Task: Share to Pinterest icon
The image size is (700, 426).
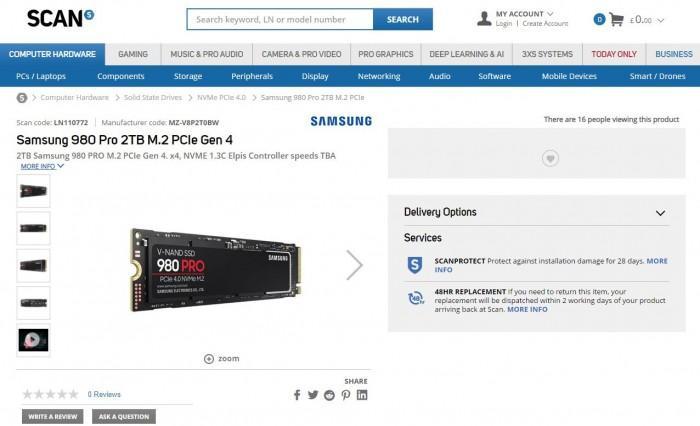Action: [x=346, y=395]
